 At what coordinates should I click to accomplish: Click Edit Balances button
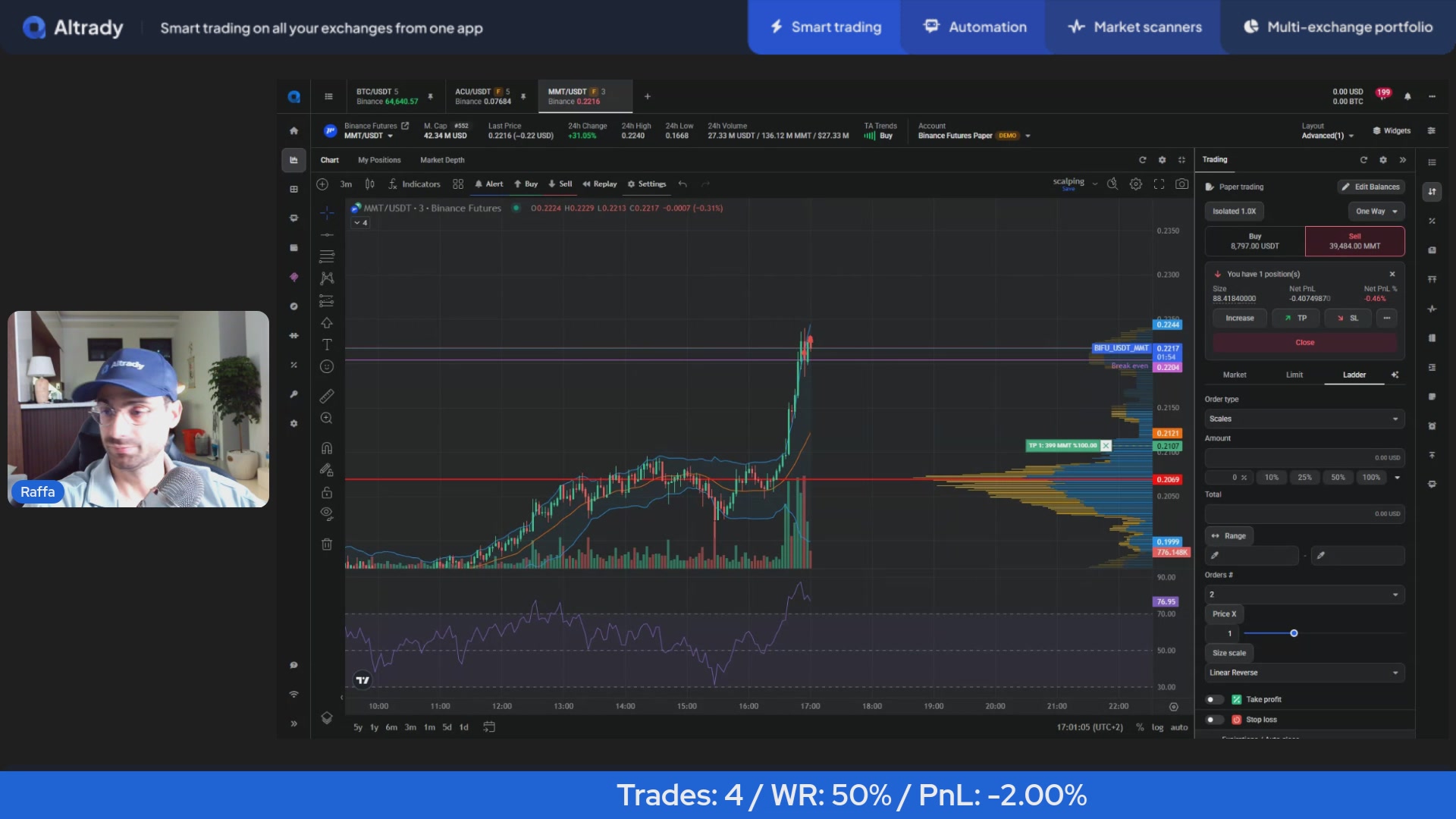(x=1370, y=187)
